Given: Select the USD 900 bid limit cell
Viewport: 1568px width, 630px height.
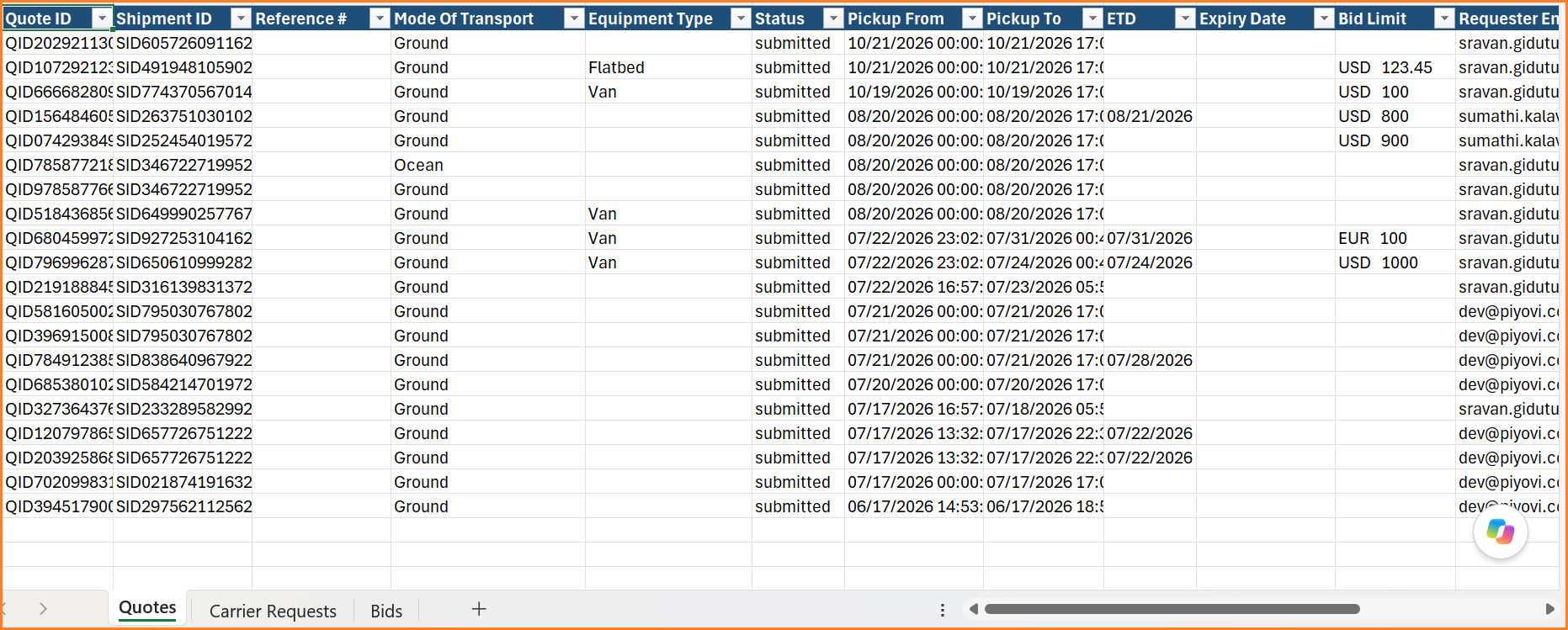Looking at the screenshot, I should click(x=1395, y=140).
